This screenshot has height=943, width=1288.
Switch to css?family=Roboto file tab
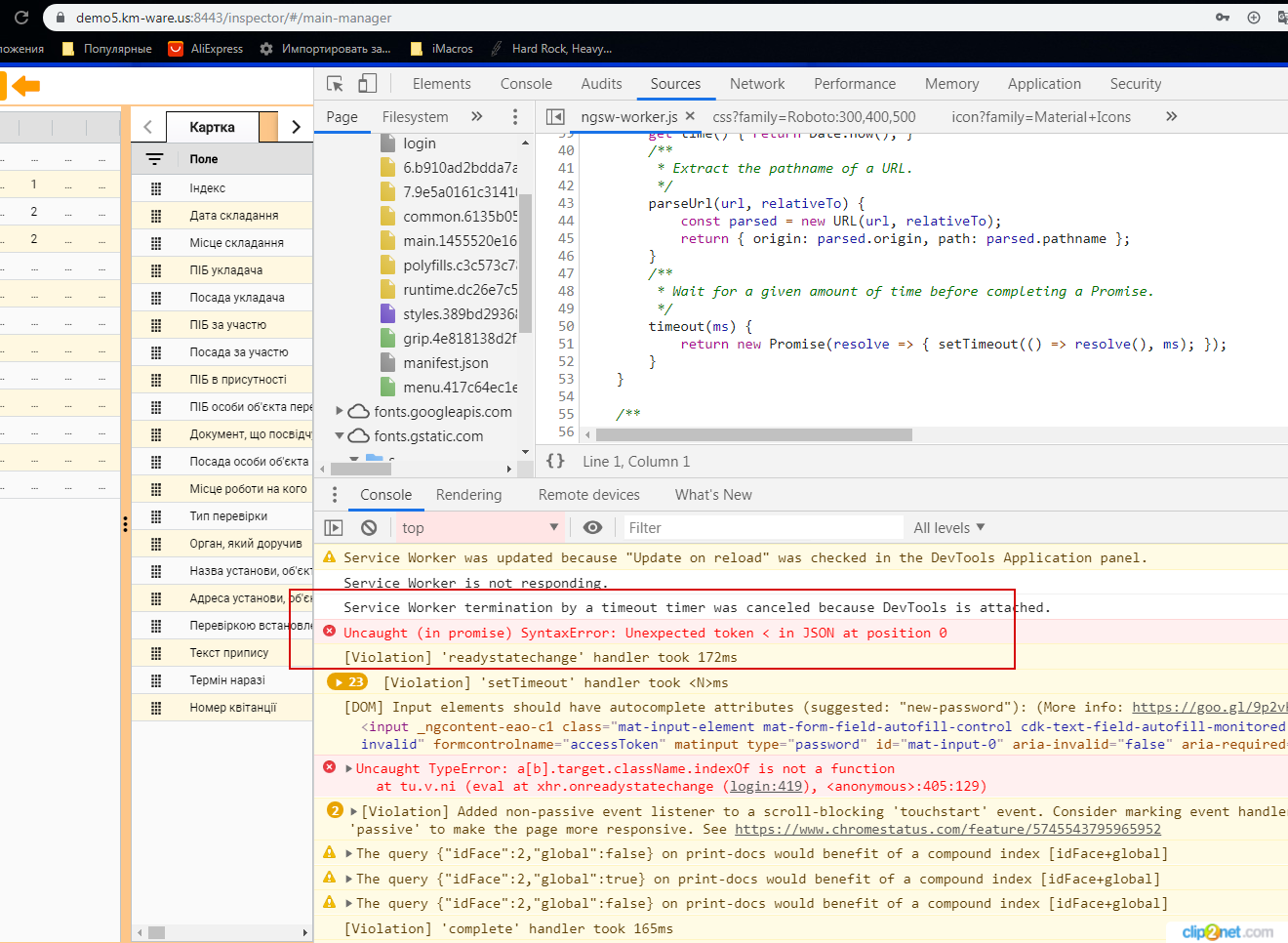[814, 117]
